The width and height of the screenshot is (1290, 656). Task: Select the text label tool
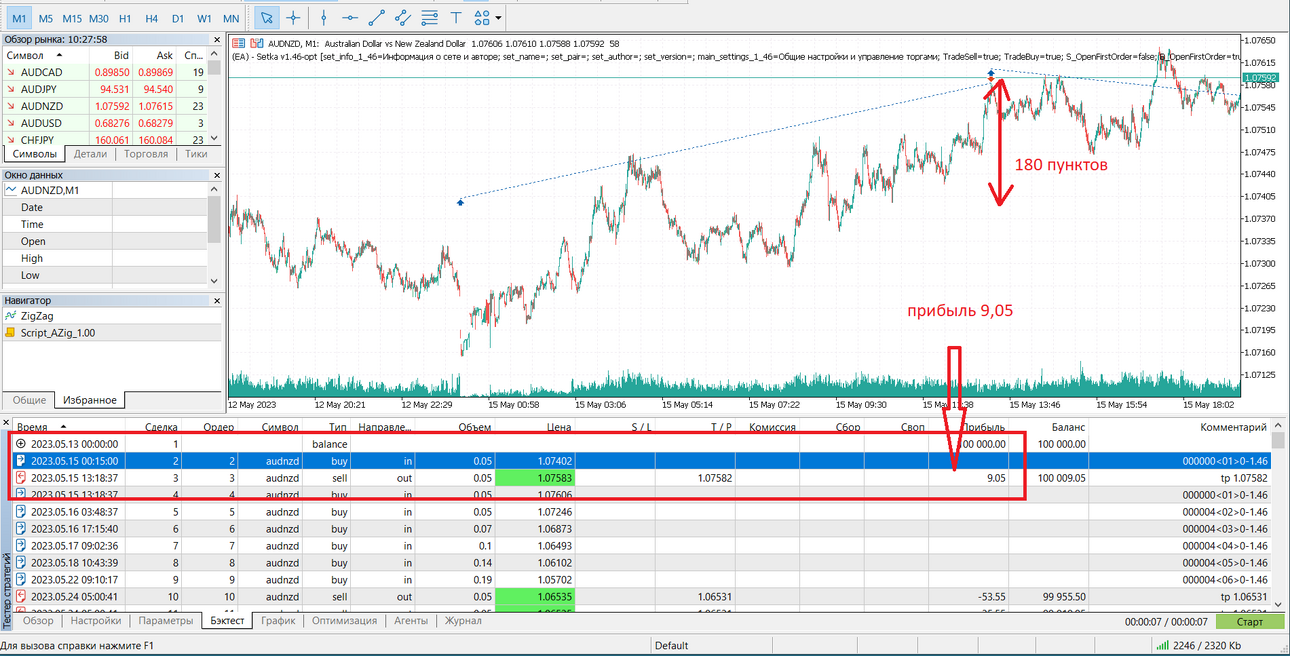pyautogui.click(x=456, y=18)
